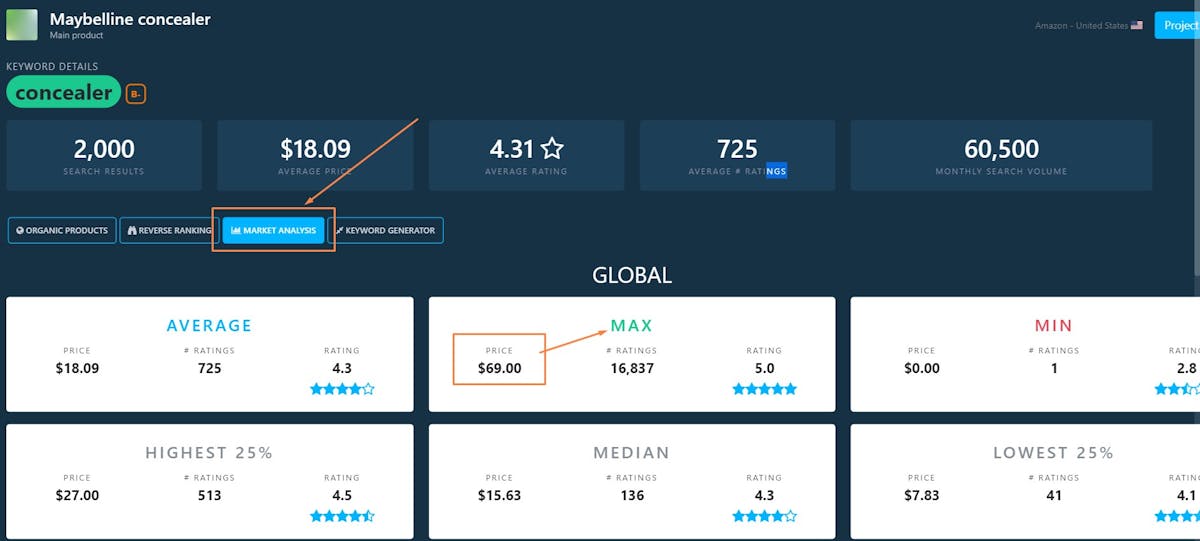
Task: Click the $69.00 max price value
Action: tap(499, 368)
